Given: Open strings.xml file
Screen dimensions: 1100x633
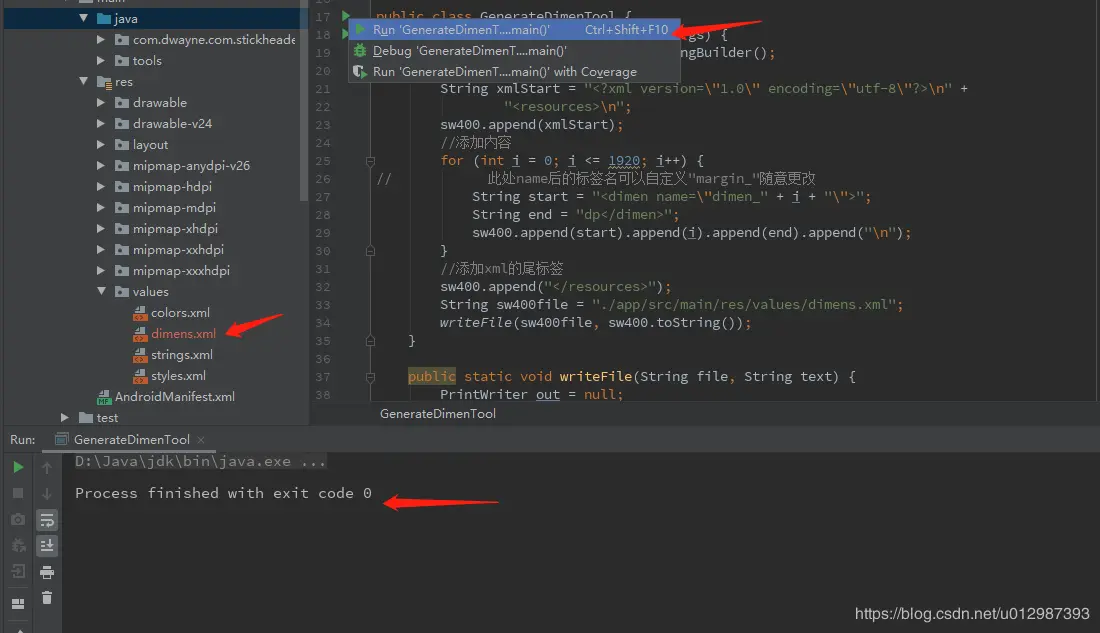Looking at the screenshot, I should pyautogui.click(x=173, y=354).
